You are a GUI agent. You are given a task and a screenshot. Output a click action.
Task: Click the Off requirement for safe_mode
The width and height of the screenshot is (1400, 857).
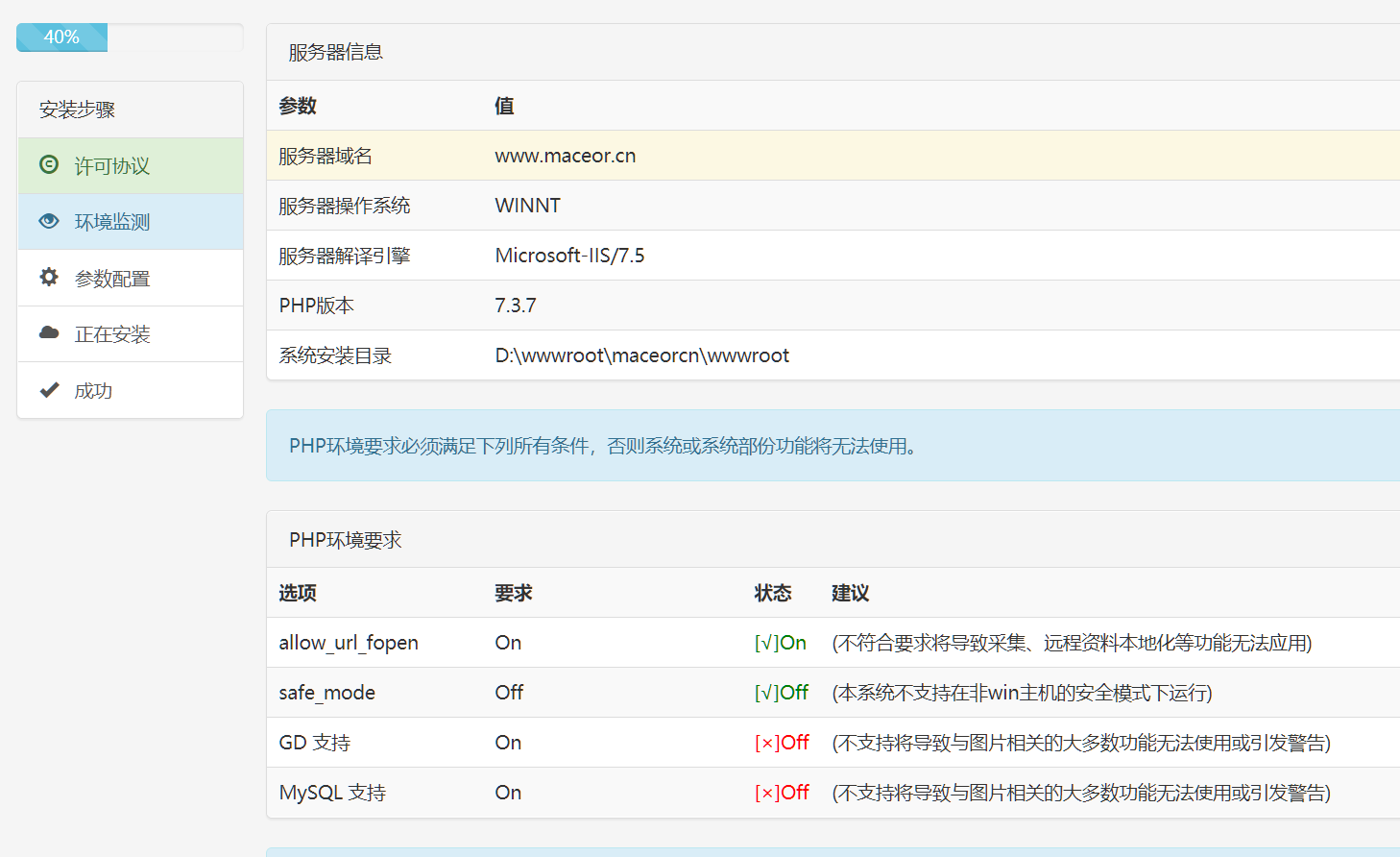tap(509, 693)
